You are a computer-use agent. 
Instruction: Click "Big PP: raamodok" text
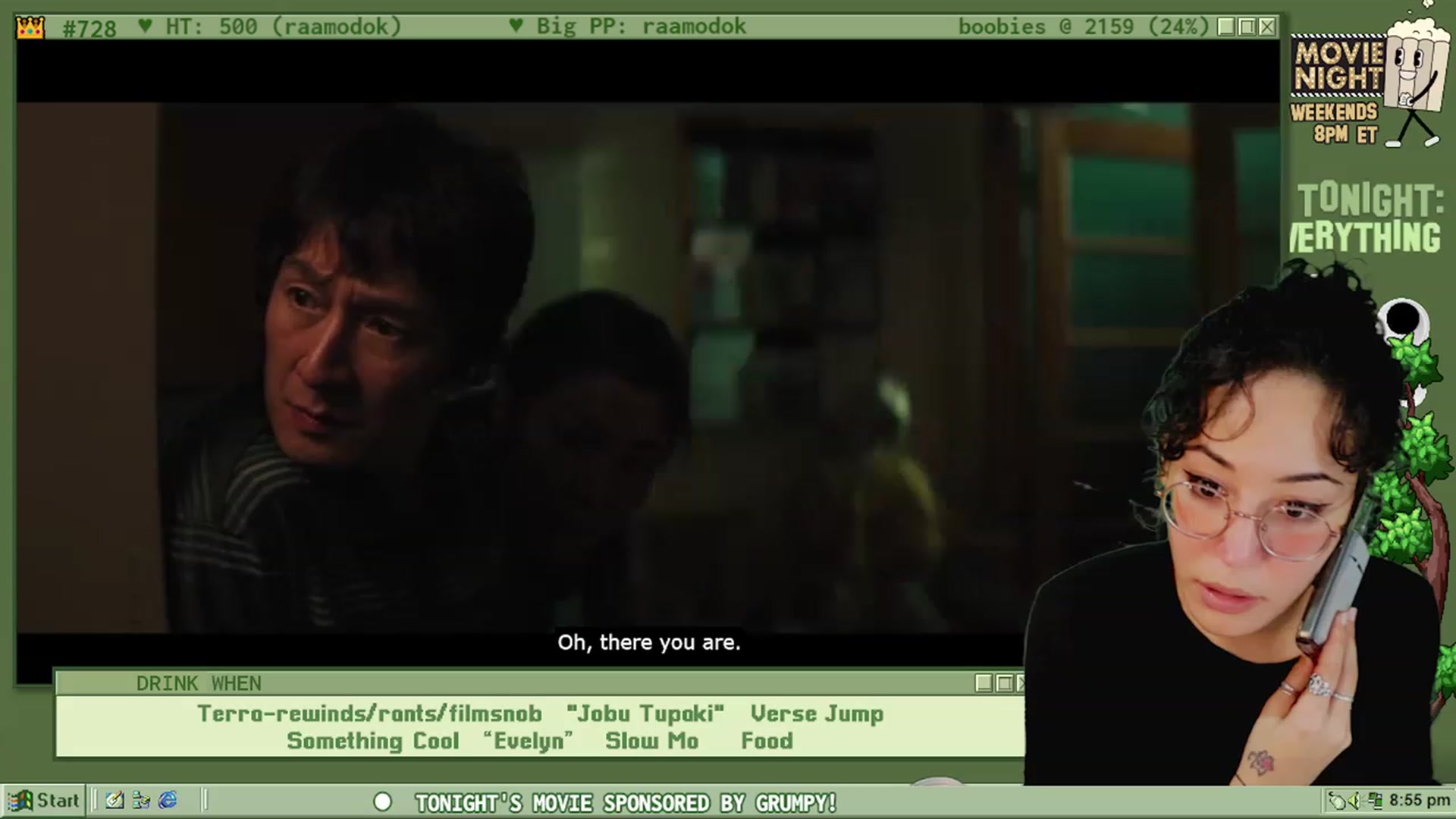pos(642,27)
